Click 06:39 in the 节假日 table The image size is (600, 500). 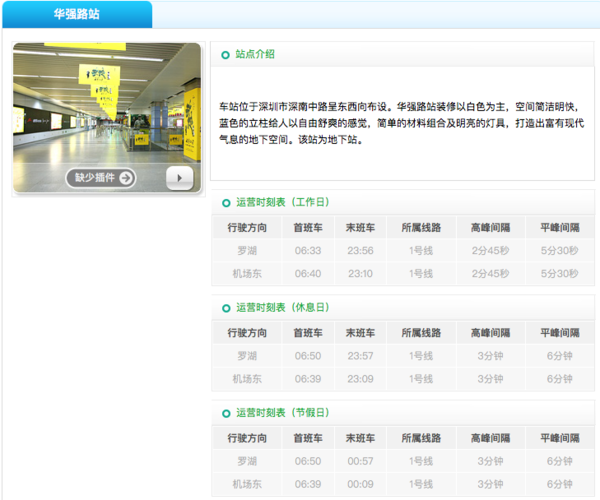308,484
